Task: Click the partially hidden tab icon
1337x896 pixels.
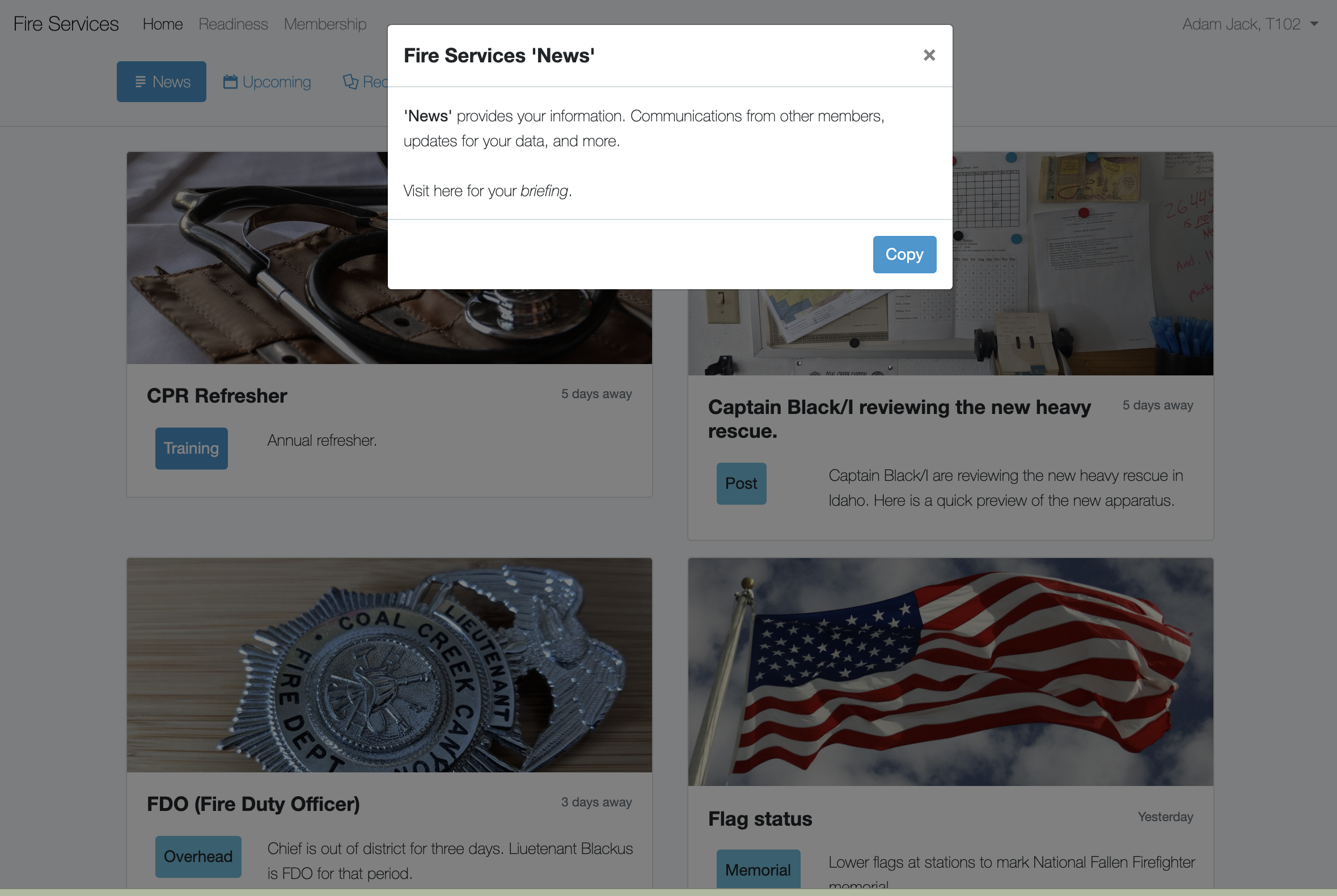Action: [x=350, y=82]
